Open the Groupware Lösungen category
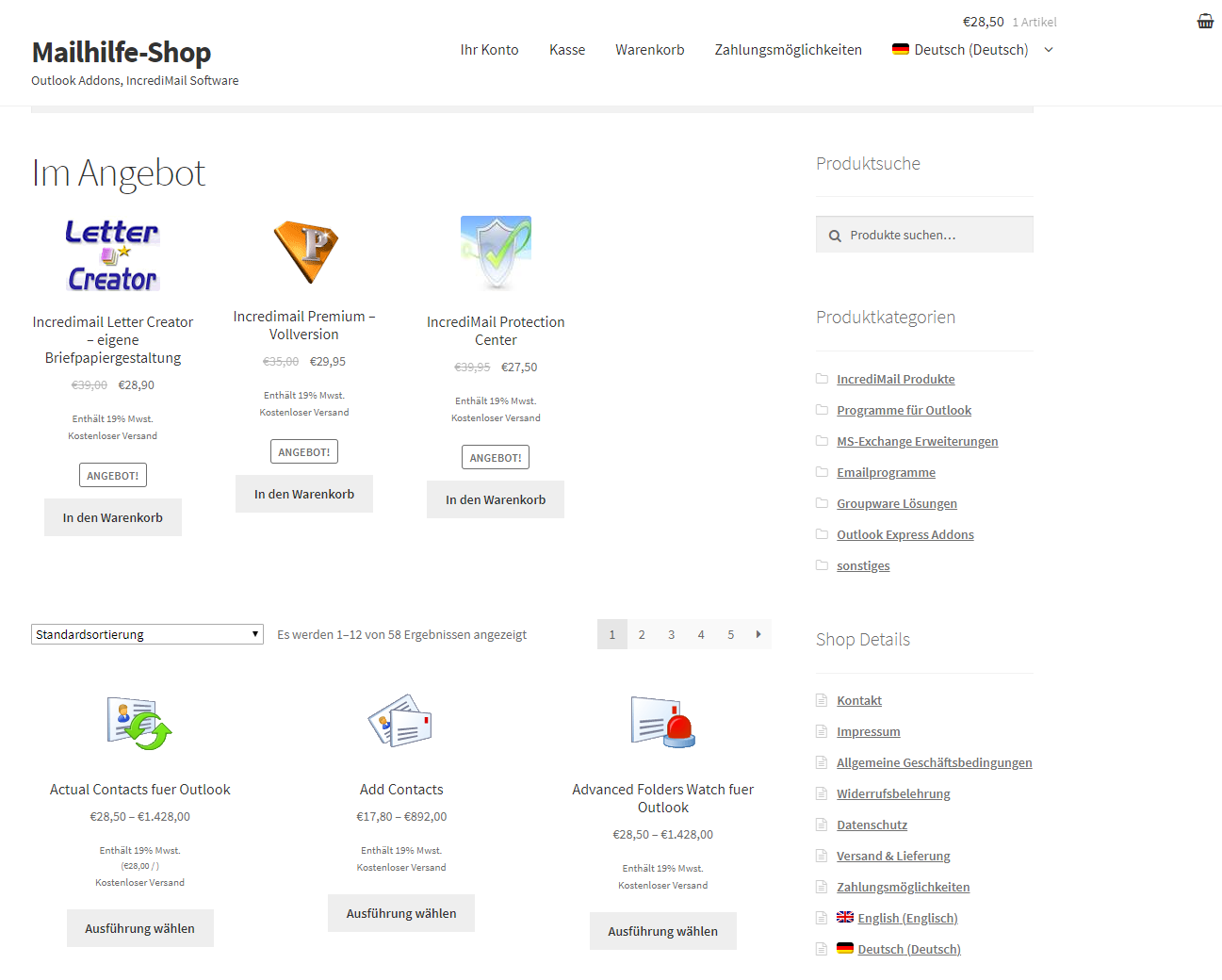Screen dimensions: 1222x980 (897, 503)
